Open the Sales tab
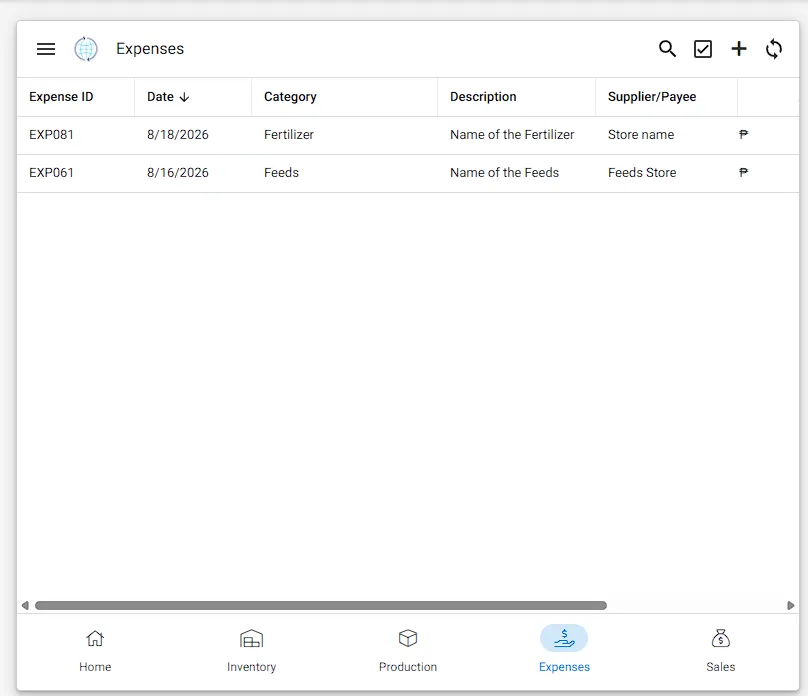Image resolution: width=808 pixels, height=696 pixels. click(x=720, y=651)
